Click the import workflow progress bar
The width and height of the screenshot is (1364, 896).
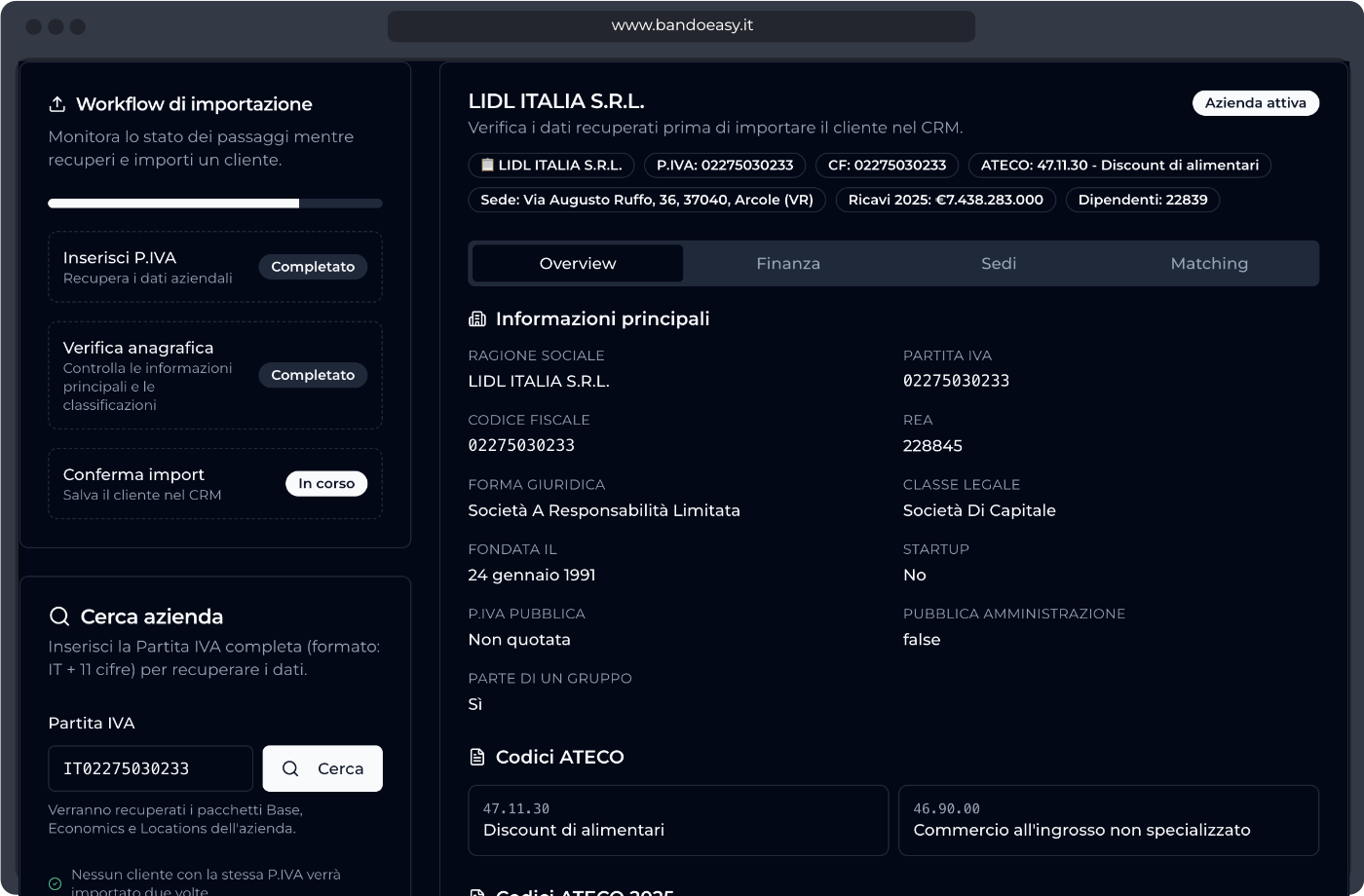(215, 204)
